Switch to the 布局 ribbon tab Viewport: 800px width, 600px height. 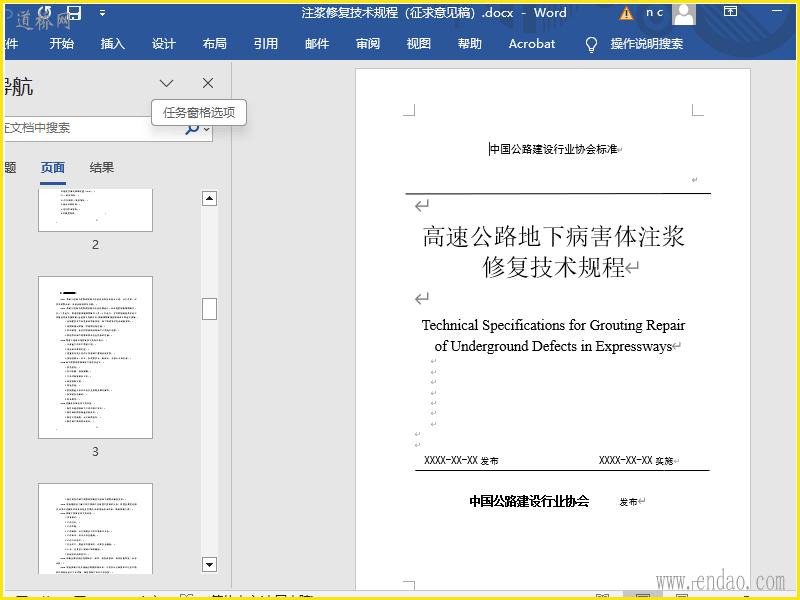[215, 44]
